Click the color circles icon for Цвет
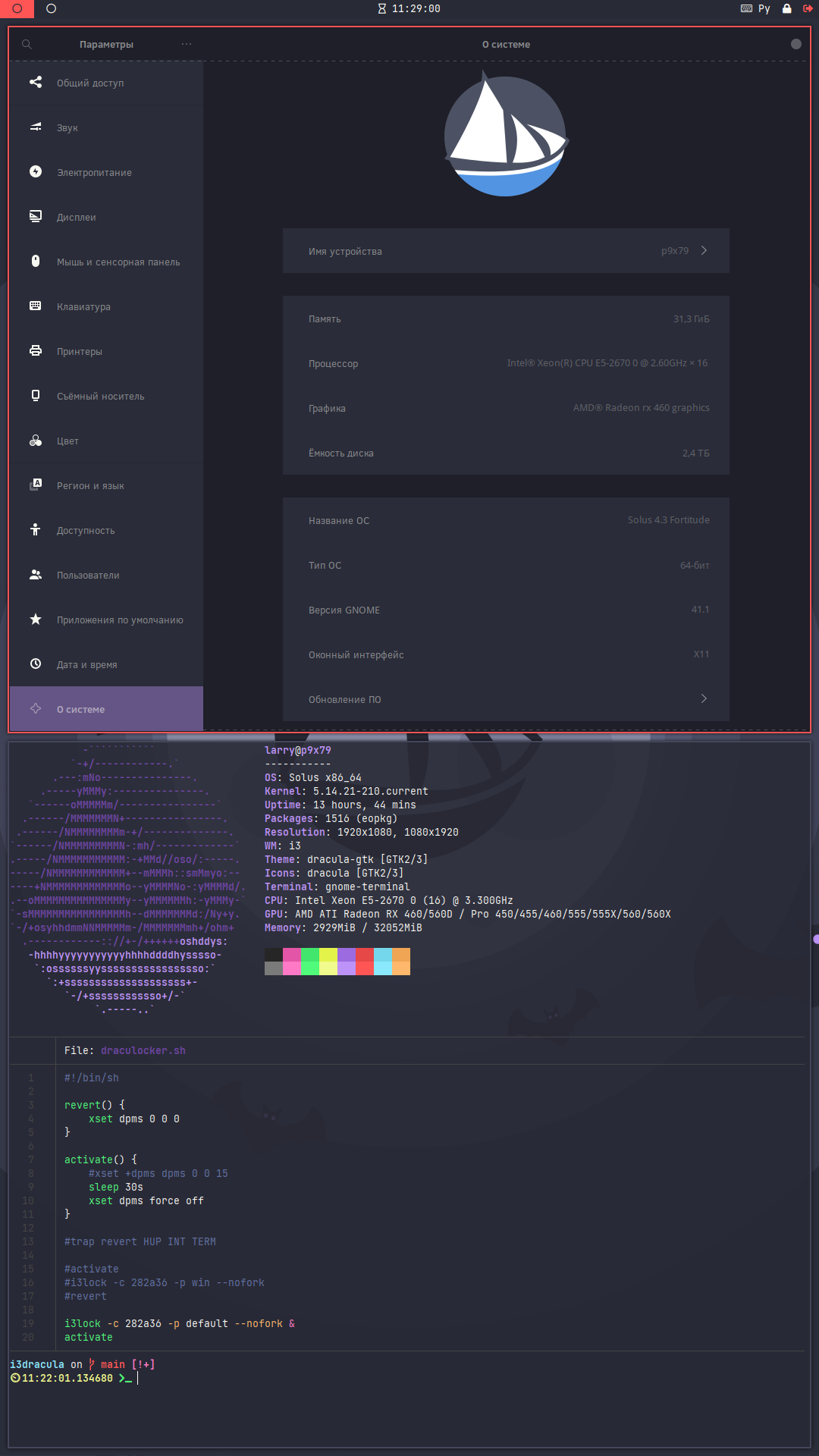The width and height of the screenshot is (819, 1456). (x=36, y=440)
